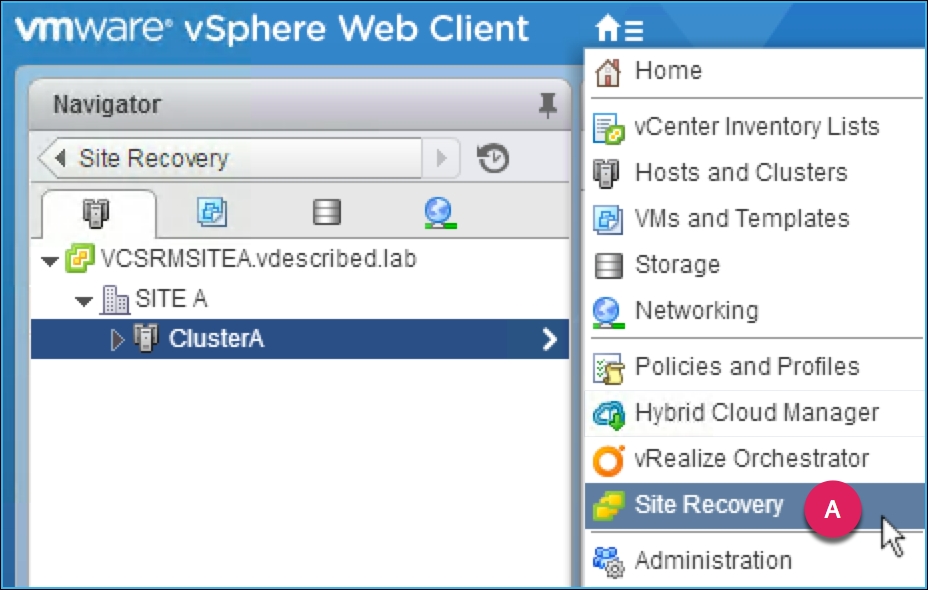Open the Storage navigator tab icon
This screenshot has height=590, width=928.
pyautogui.click(x=326, y=212)
